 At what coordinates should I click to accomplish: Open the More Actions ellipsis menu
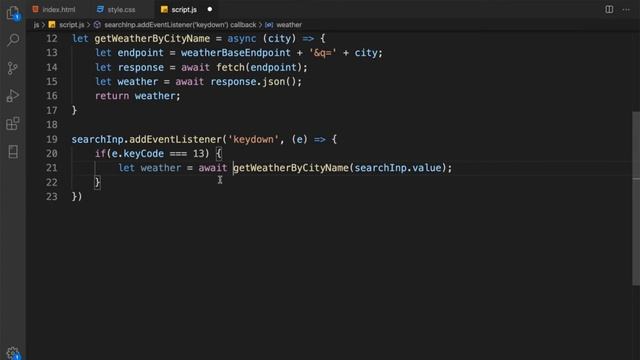click(626, 9)
